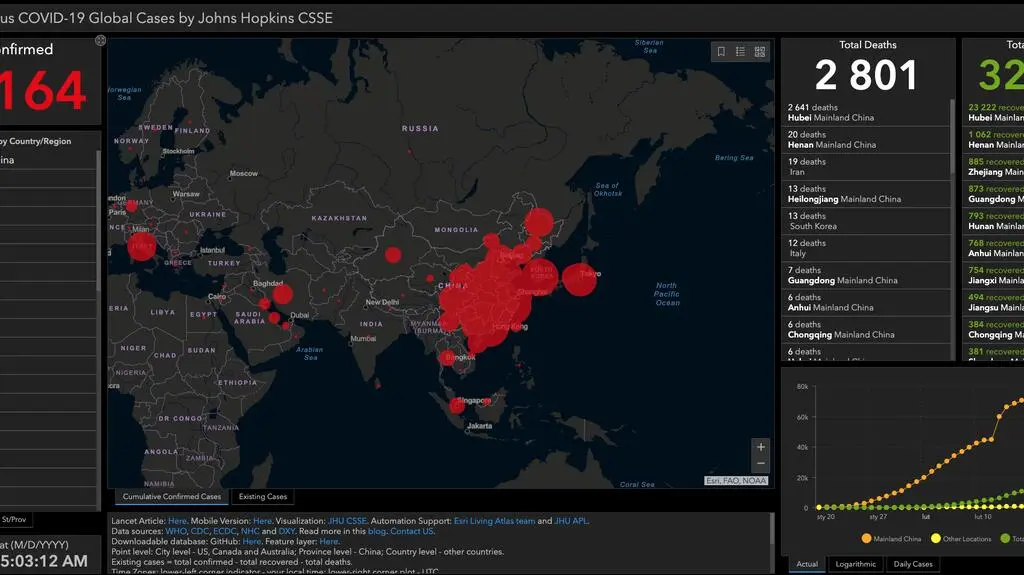The image size is (1024, 575).
Task: Visit the WHO data source link
Action: [x=176, y=531]
